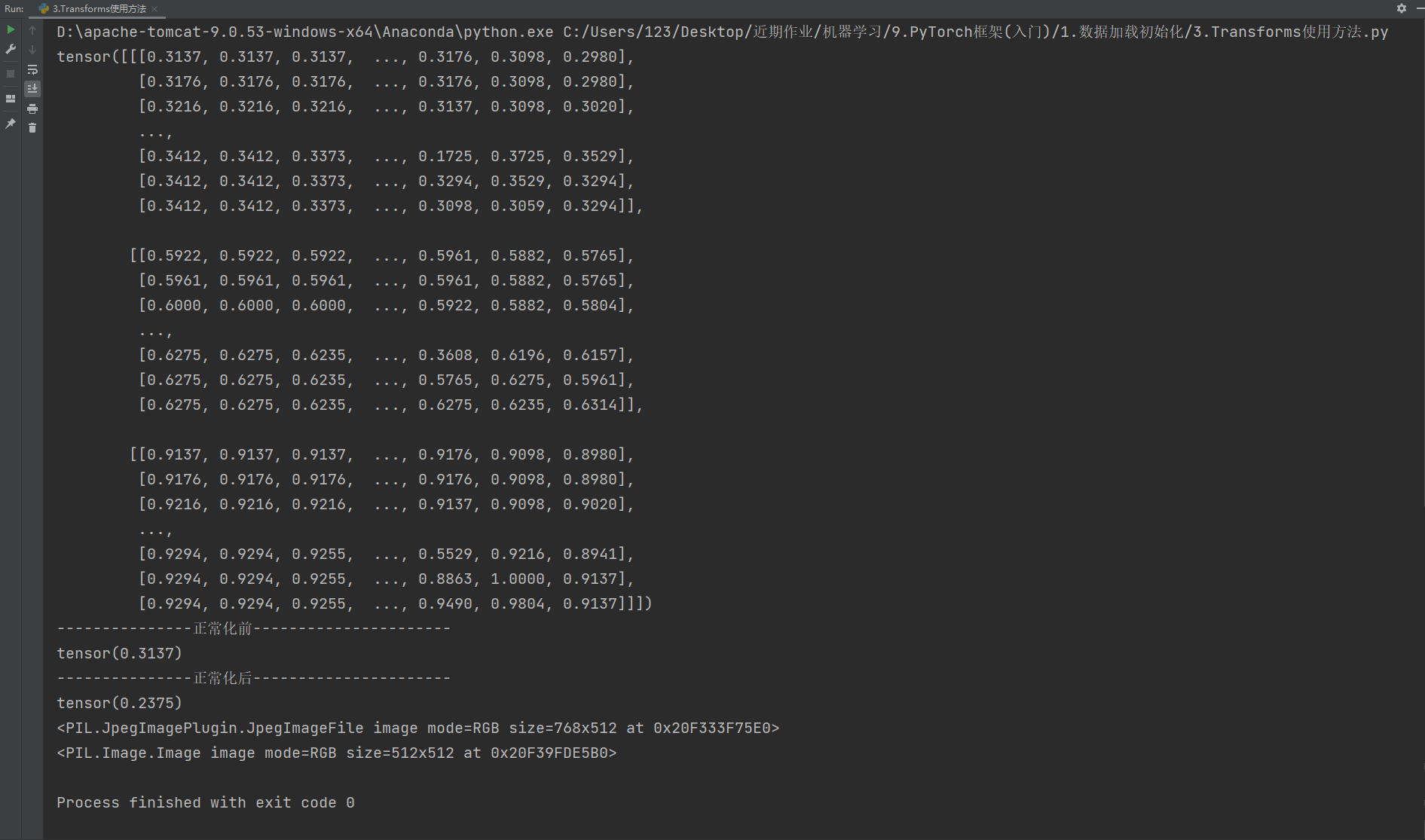Click the value 0.3608 in the output

coord(445,355)
